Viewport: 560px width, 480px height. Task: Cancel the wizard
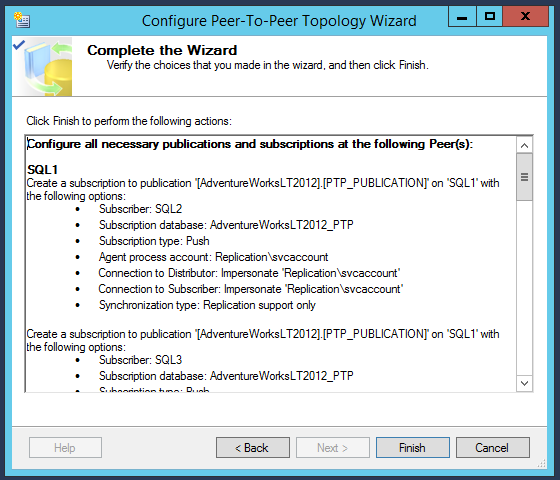click(x=492, y=448)
